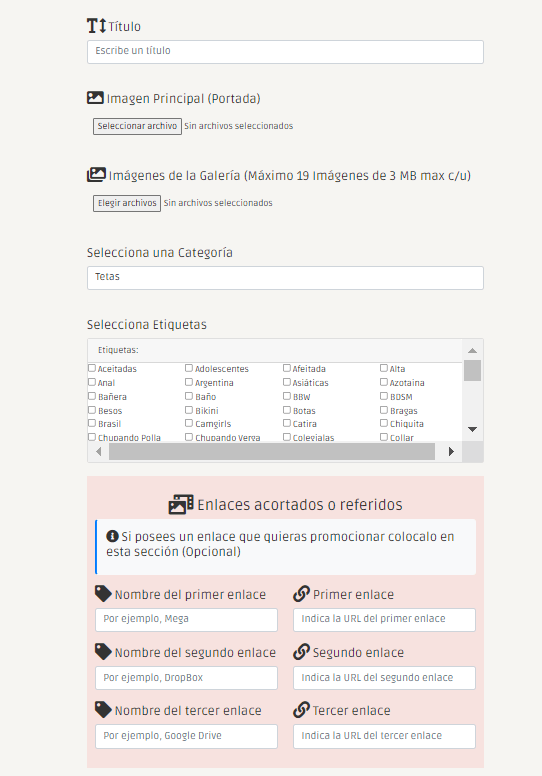Click the Escribe un título text field
The width and height of the screenshot is (542, 776).
coord(285,51)
